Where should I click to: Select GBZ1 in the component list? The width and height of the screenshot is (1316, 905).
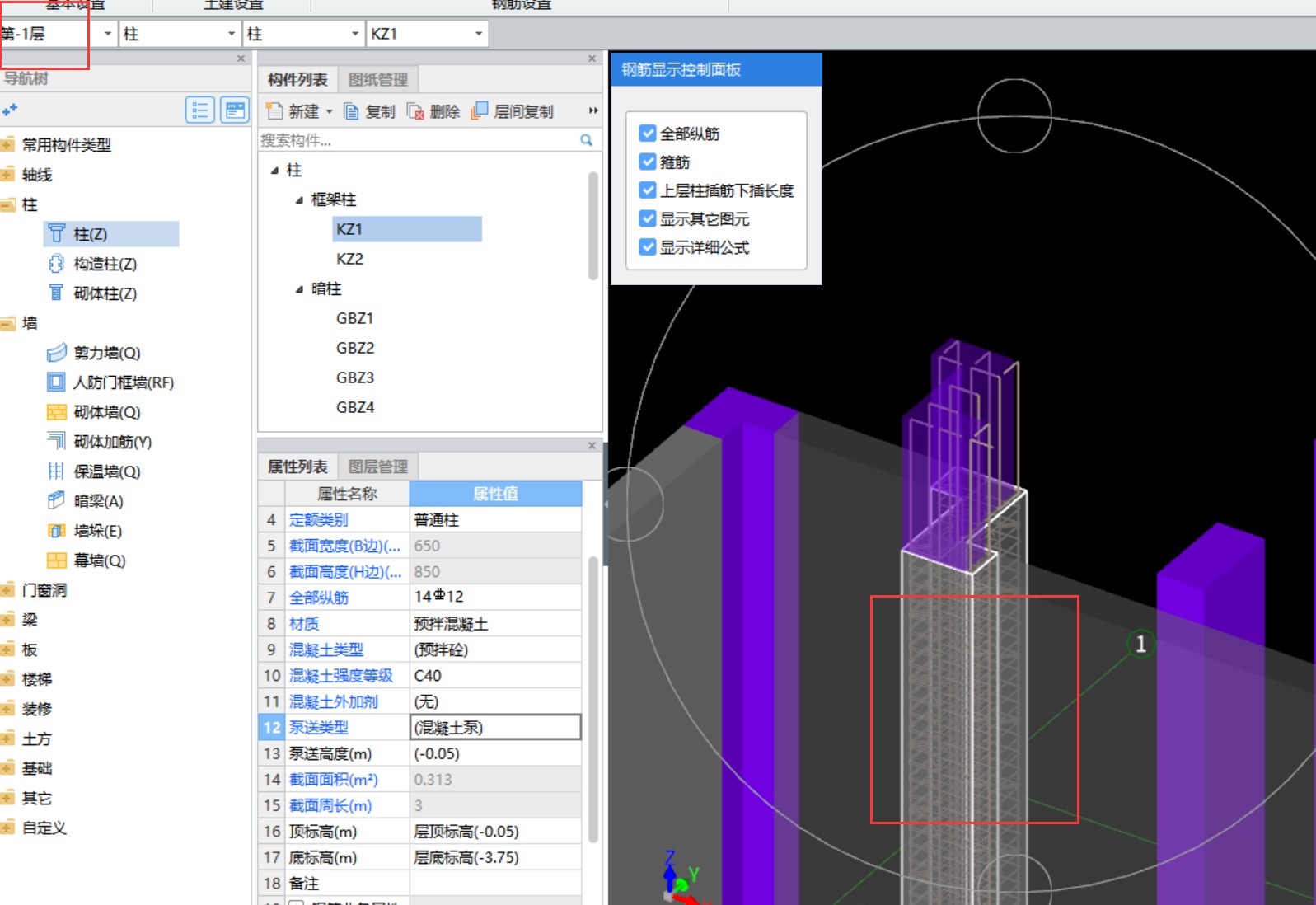point(355,318)
